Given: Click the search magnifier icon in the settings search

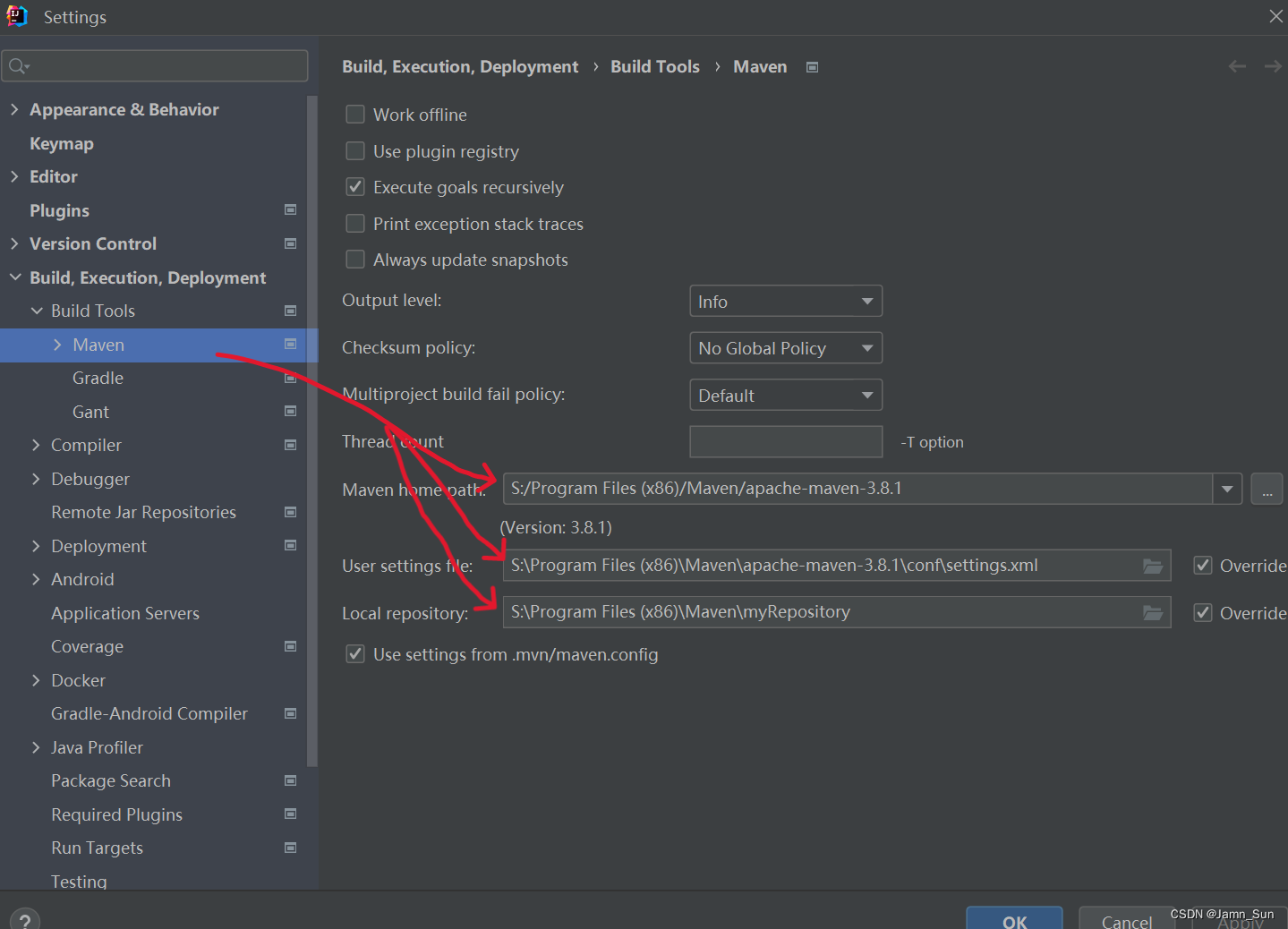Looking at the screenshot, I should 18,66.
